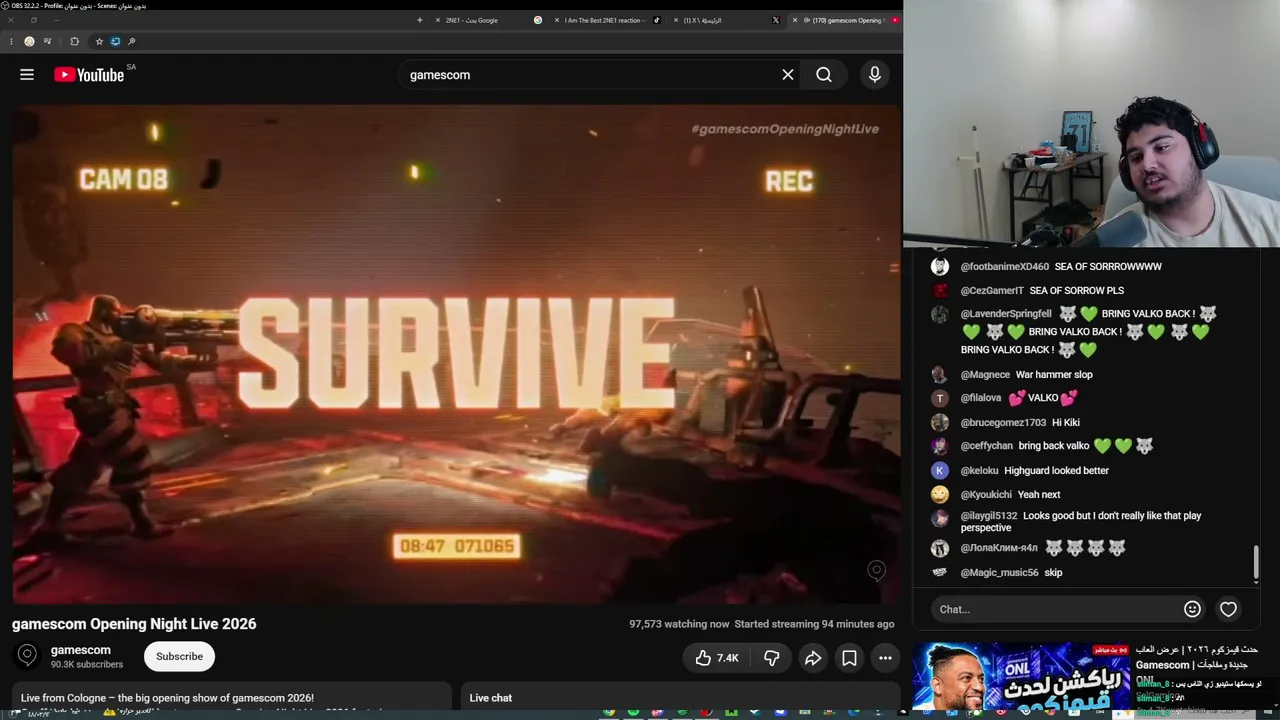1280x720 pixels.
Task: Grab the live chat scrollbar
Action: 1256,563
